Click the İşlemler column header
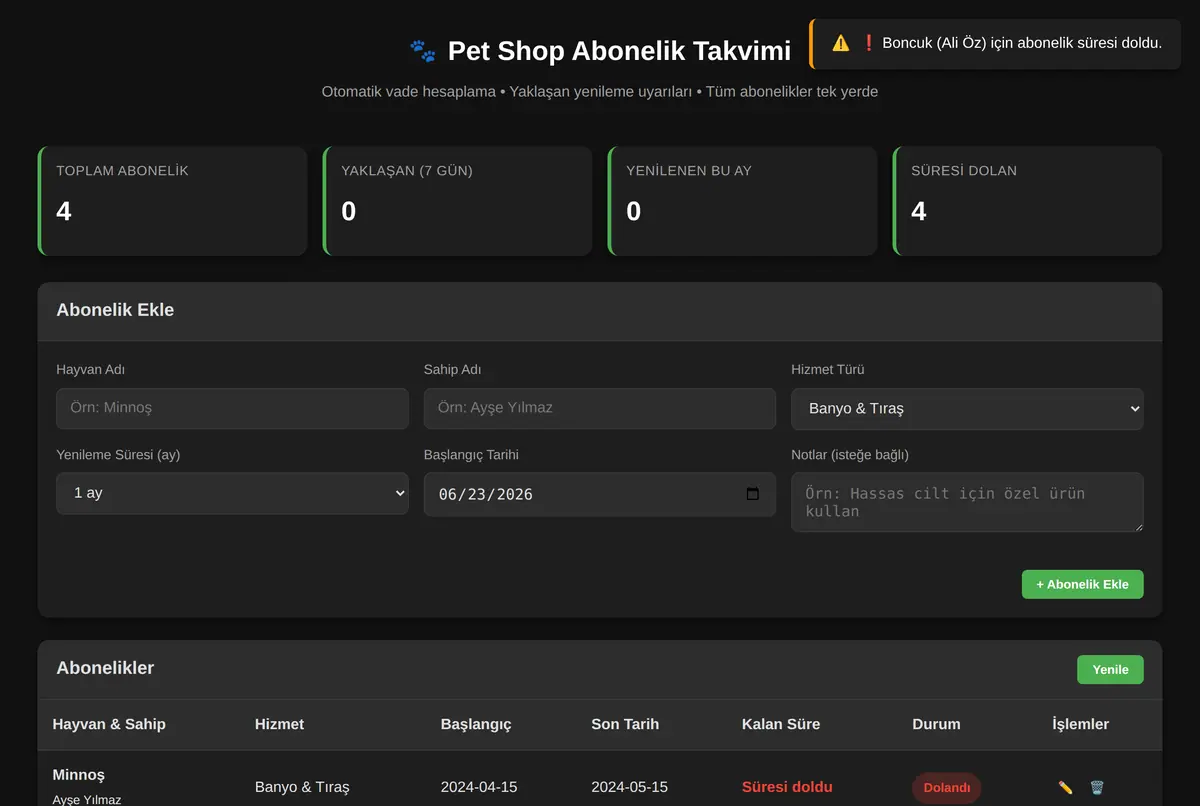Image resolution: width=1200 pixels, height=806 pixels. click(x=1080, y=724)
